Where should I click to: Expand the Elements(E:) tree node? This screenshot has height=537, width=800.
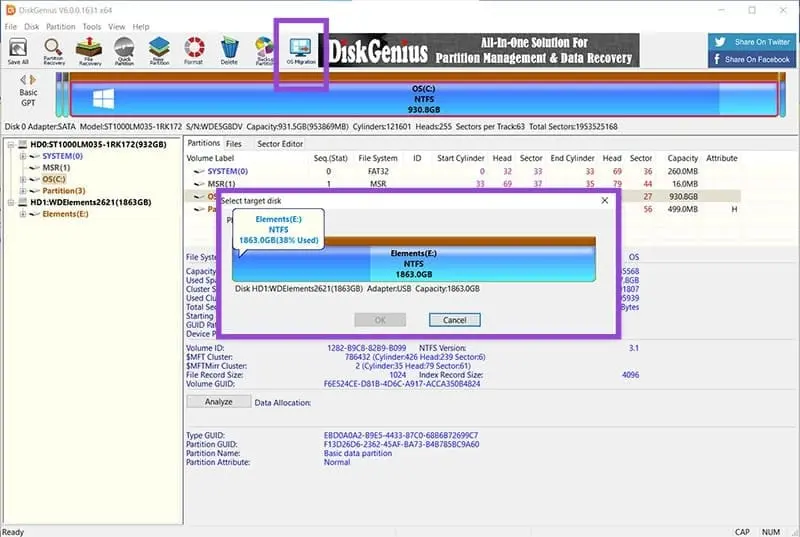[22, 214]
